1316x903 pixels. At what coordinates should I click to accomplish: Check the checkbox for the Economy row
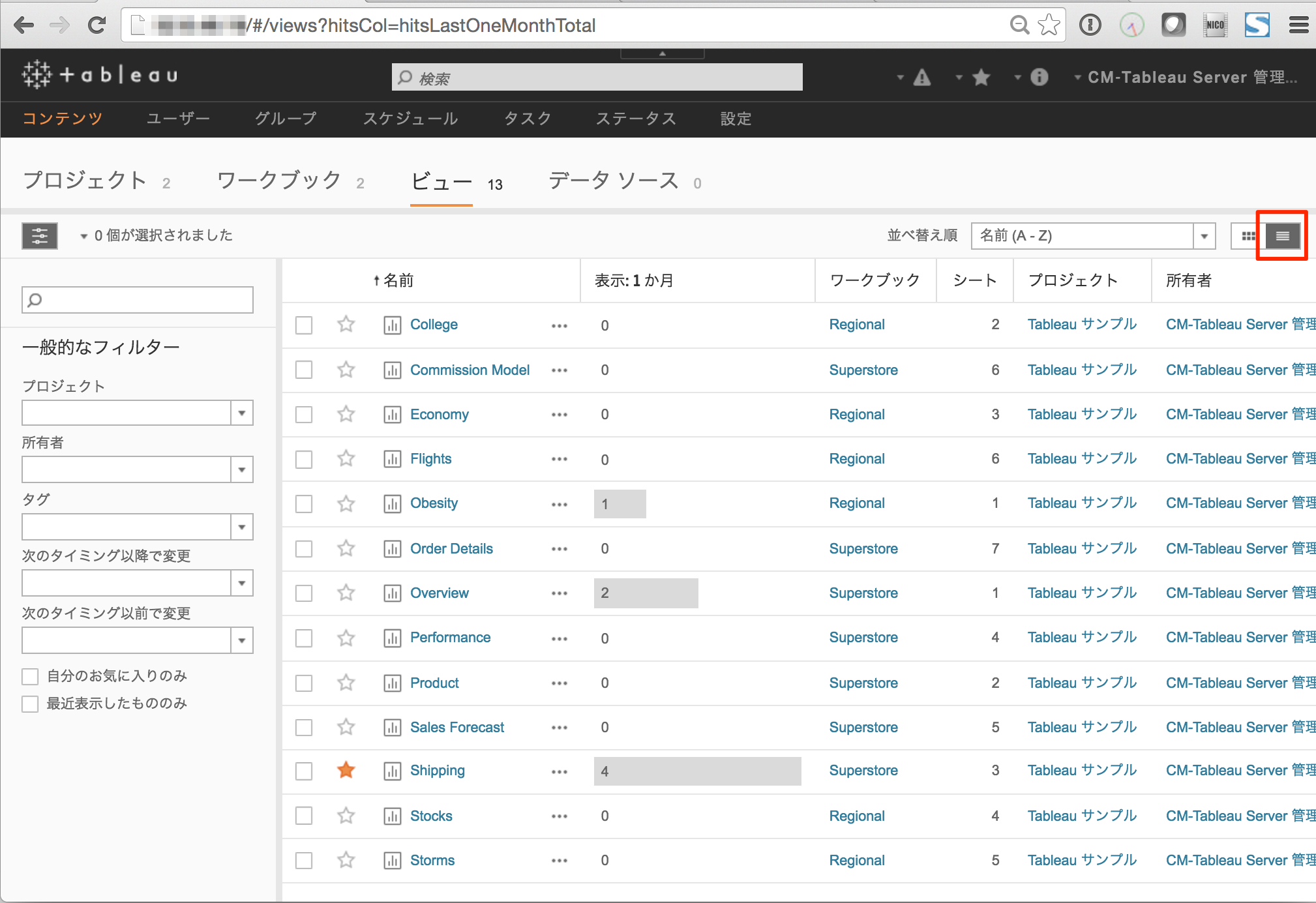303,414
